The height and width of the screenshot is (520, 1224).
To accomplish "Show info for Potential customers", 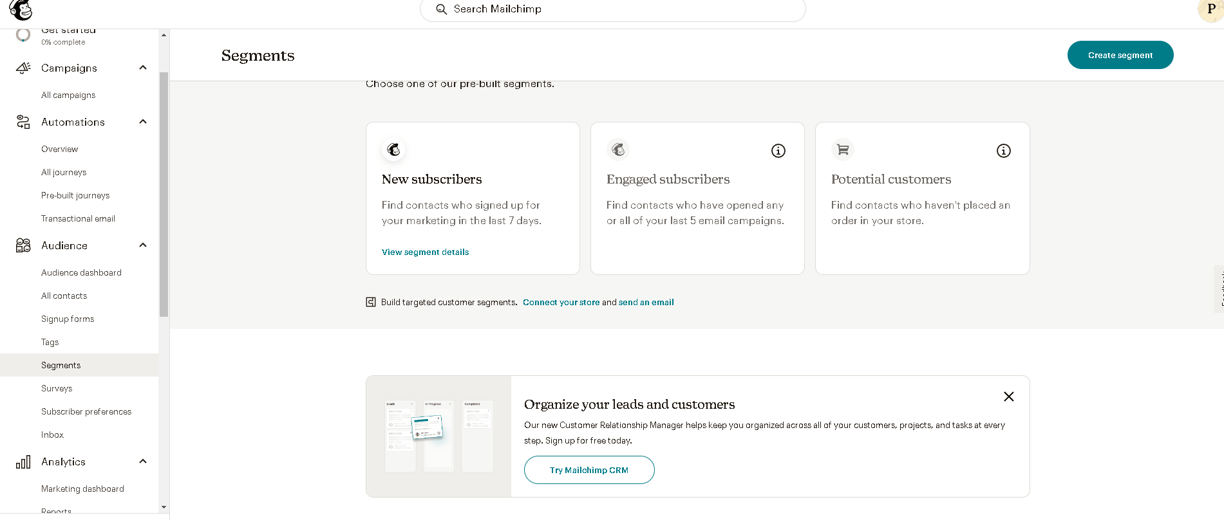I will coord(1003,151).
